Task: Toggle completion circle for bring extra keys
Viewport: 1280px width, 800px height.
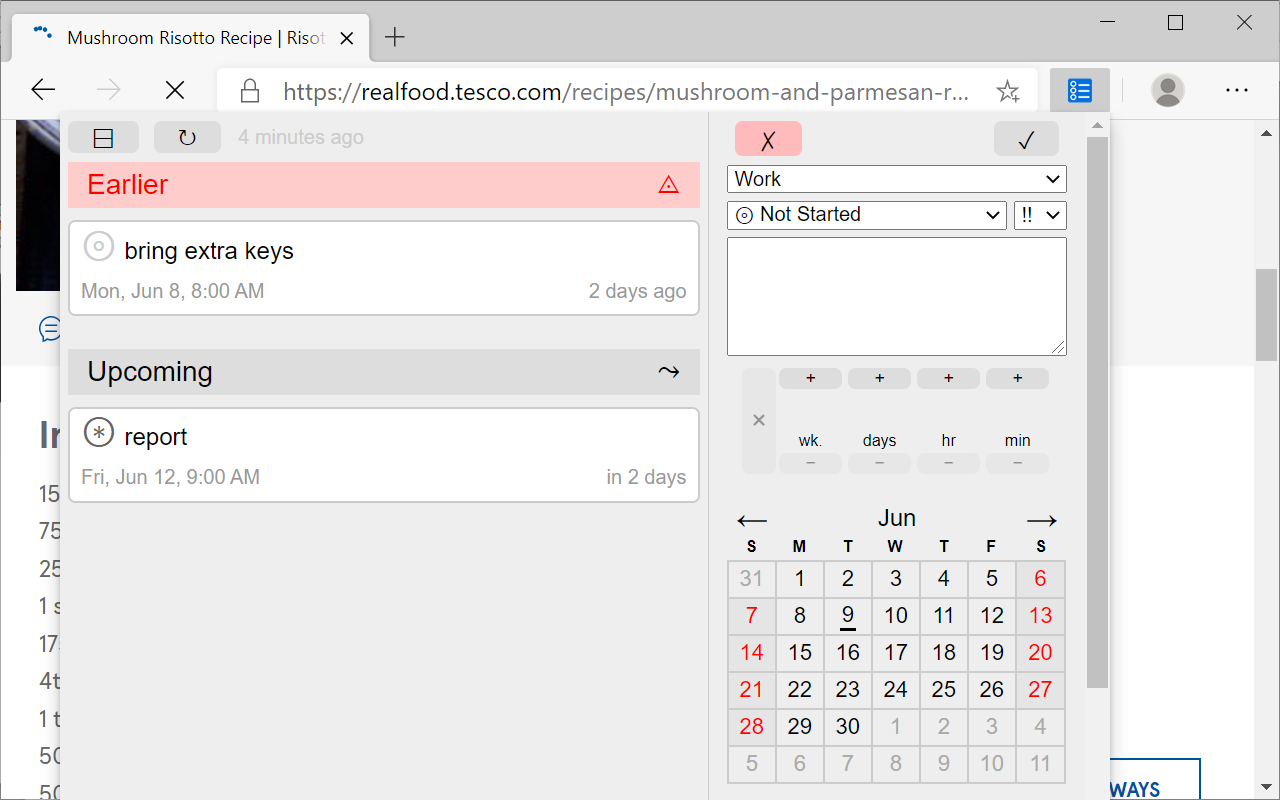Action: (99, 246)
